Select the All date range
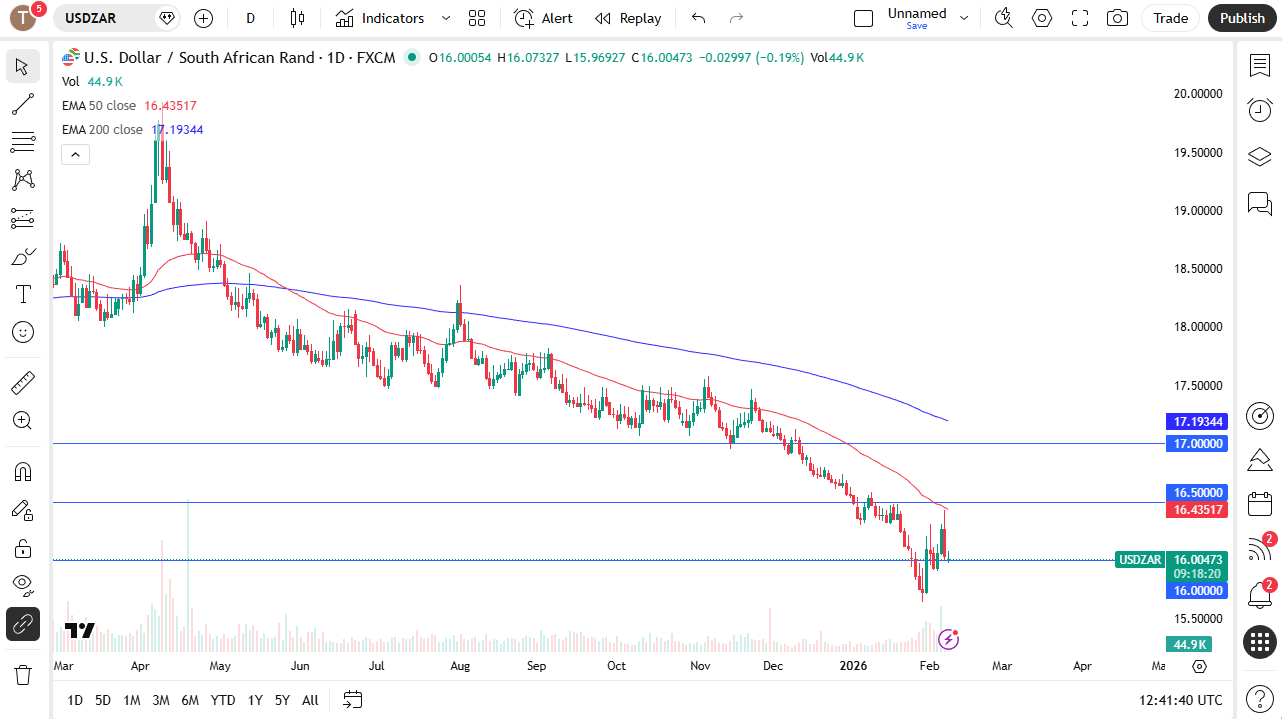The width and height of the screenshot is (1282, 719). pos(310,700)
